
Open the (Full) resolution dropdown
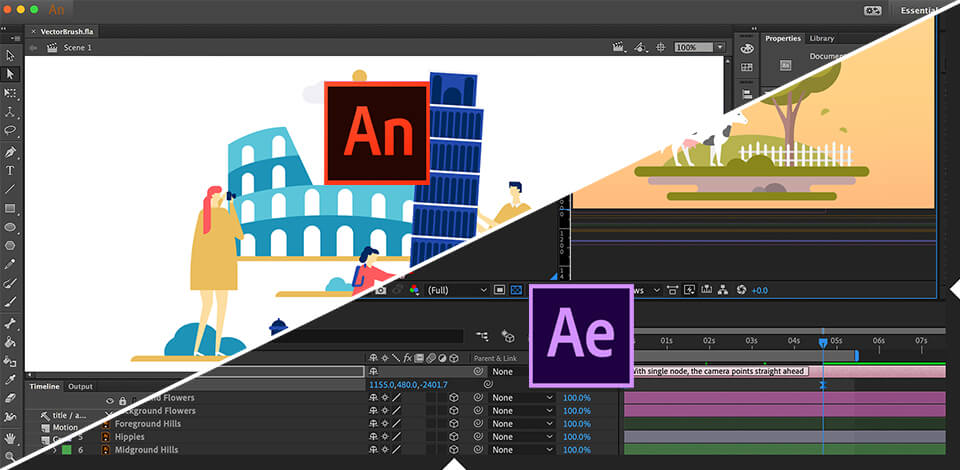[457, 290]
